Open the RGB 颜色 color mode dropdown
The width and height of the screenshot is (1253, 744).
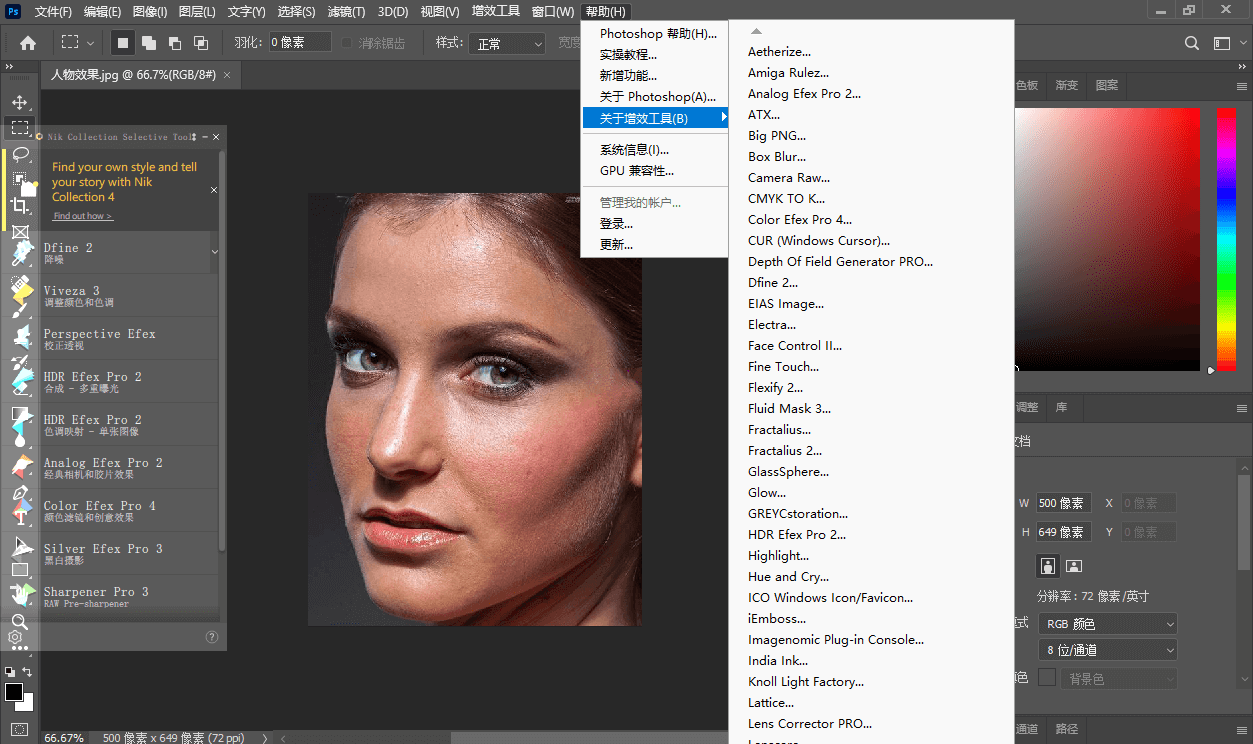point(1107,623)
